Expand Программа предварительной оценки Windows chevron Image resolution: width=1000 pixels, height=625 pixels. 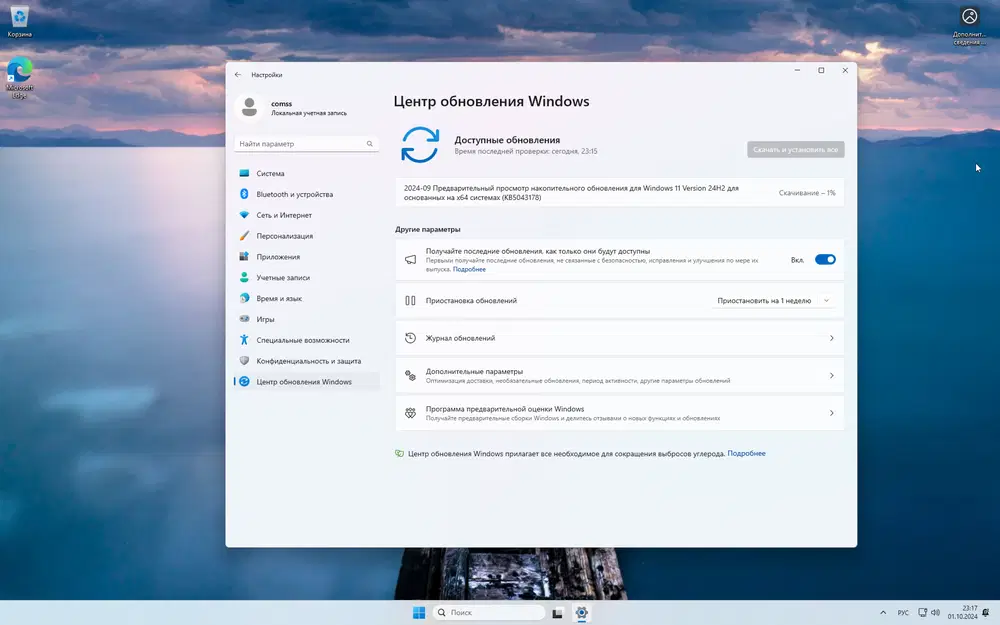click(x=832, y=413)
